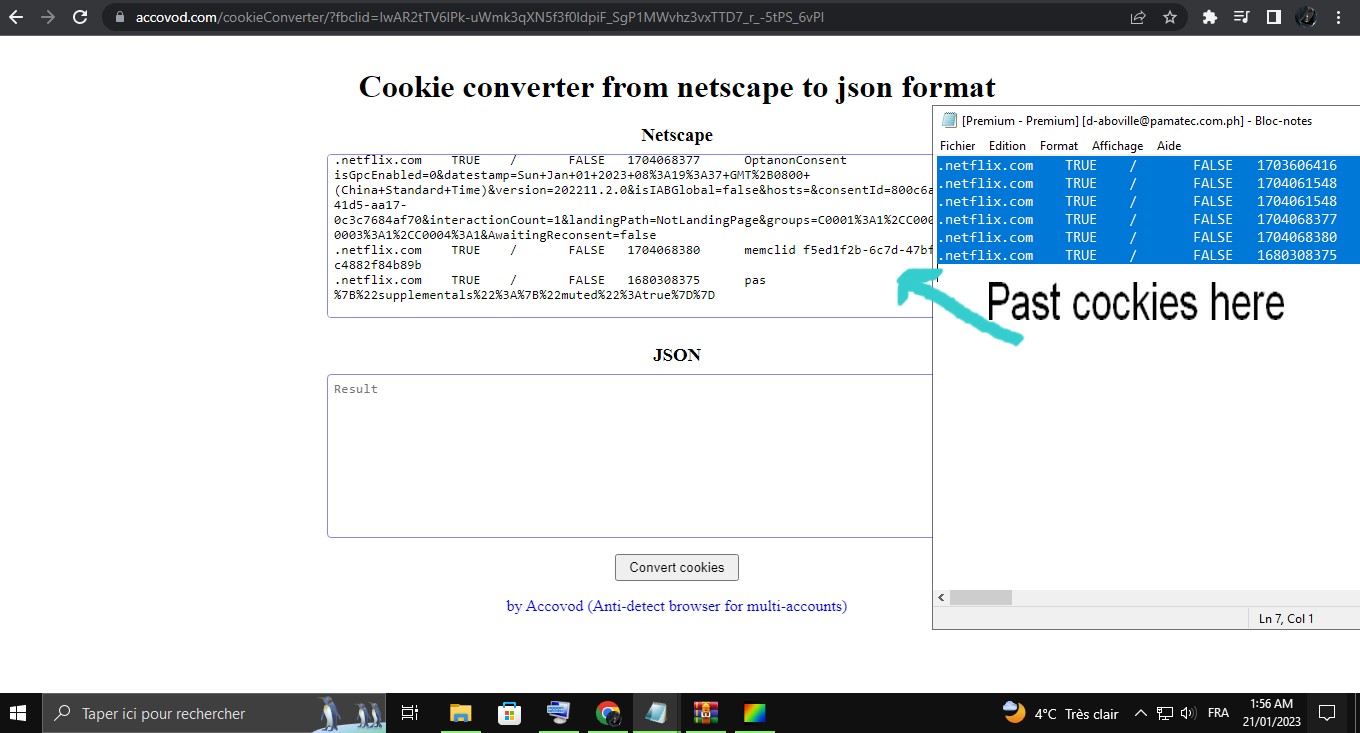Image resolution: width=1360 pixels, height=733 pixels.
Task: Click the Notepad horizontal scrollbar thumb
Action: (980, 597)
